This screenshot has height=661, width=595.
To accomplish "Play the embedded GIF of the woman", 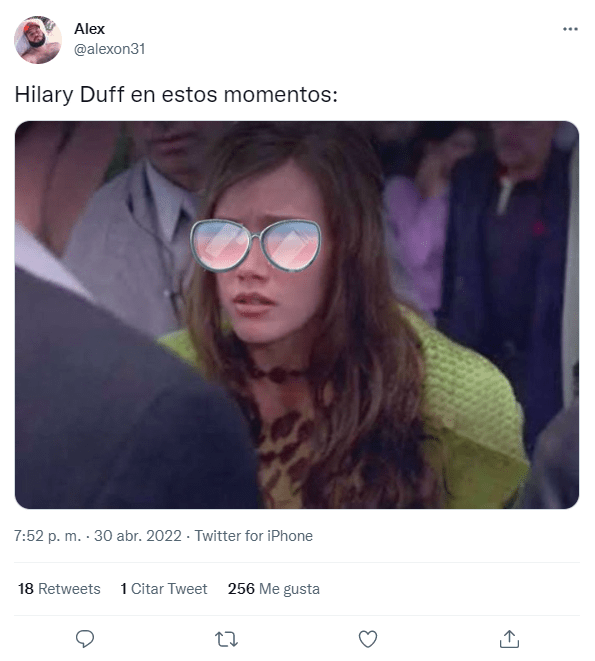I will click(x=297, y=315).
